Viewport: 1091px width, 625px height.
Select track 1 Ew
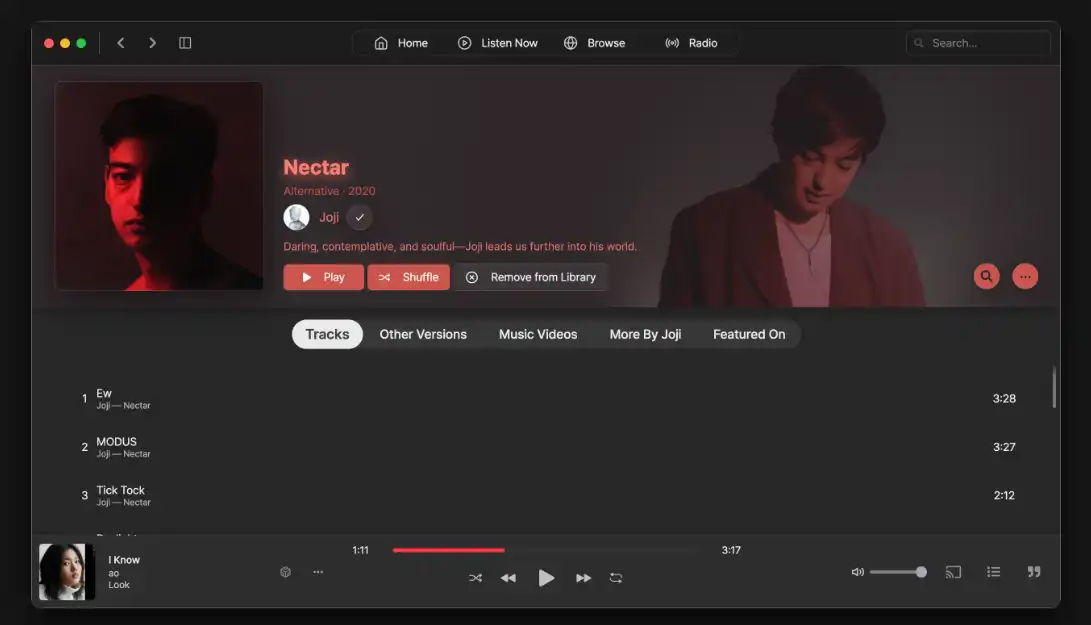point(548,399)
